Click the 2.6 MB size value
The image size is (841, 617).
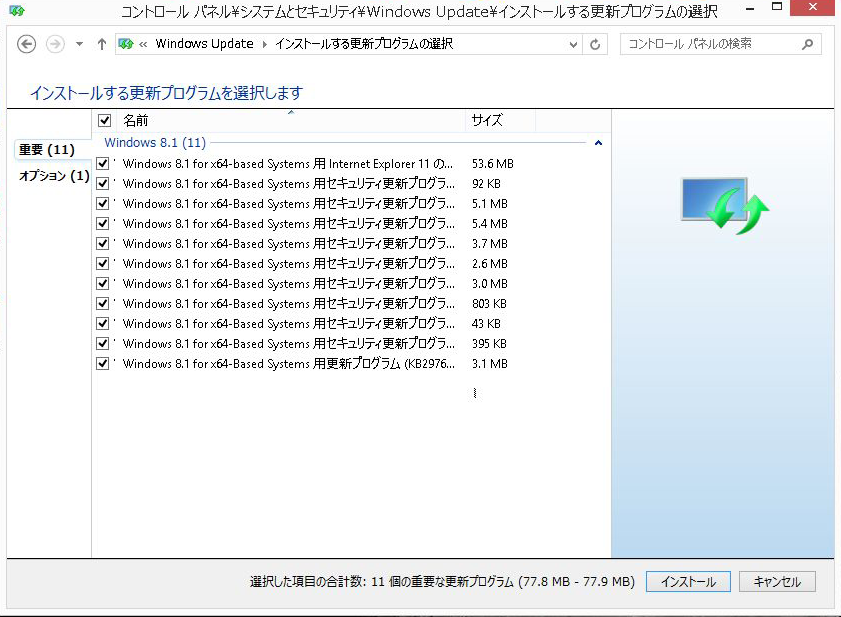coord(490,264)
